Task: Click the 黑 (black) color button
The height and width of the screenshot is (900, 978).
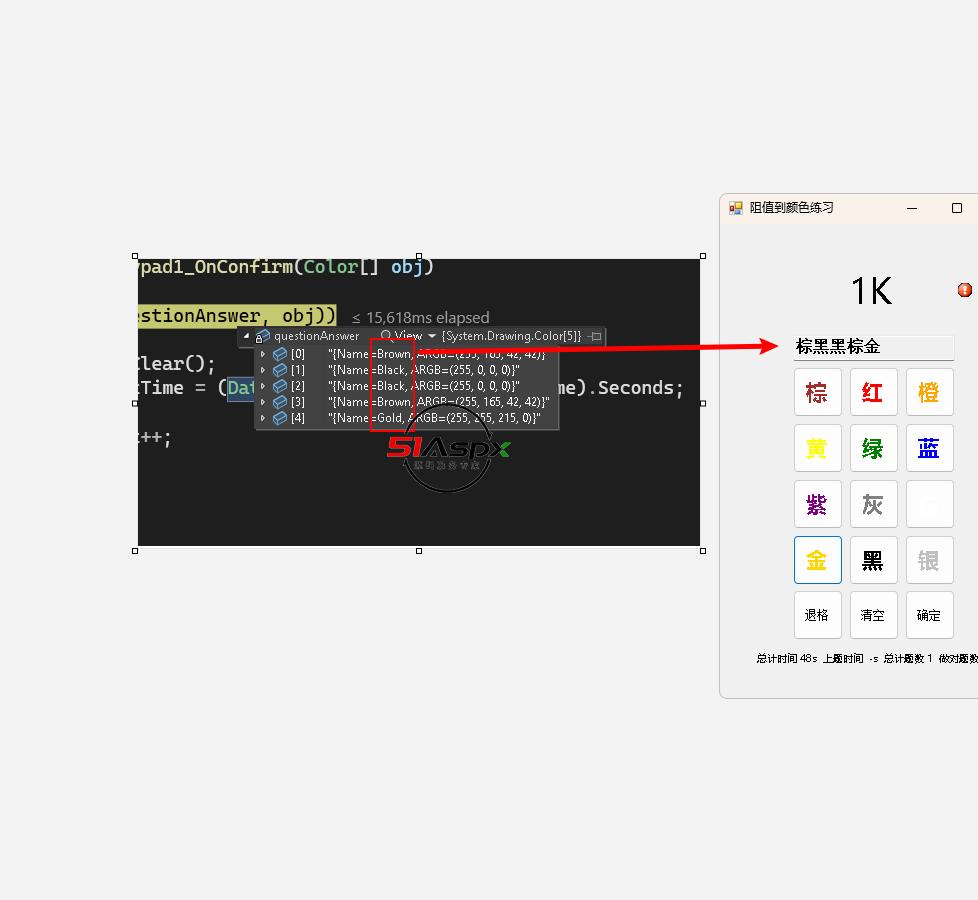Action: (873, 560)
